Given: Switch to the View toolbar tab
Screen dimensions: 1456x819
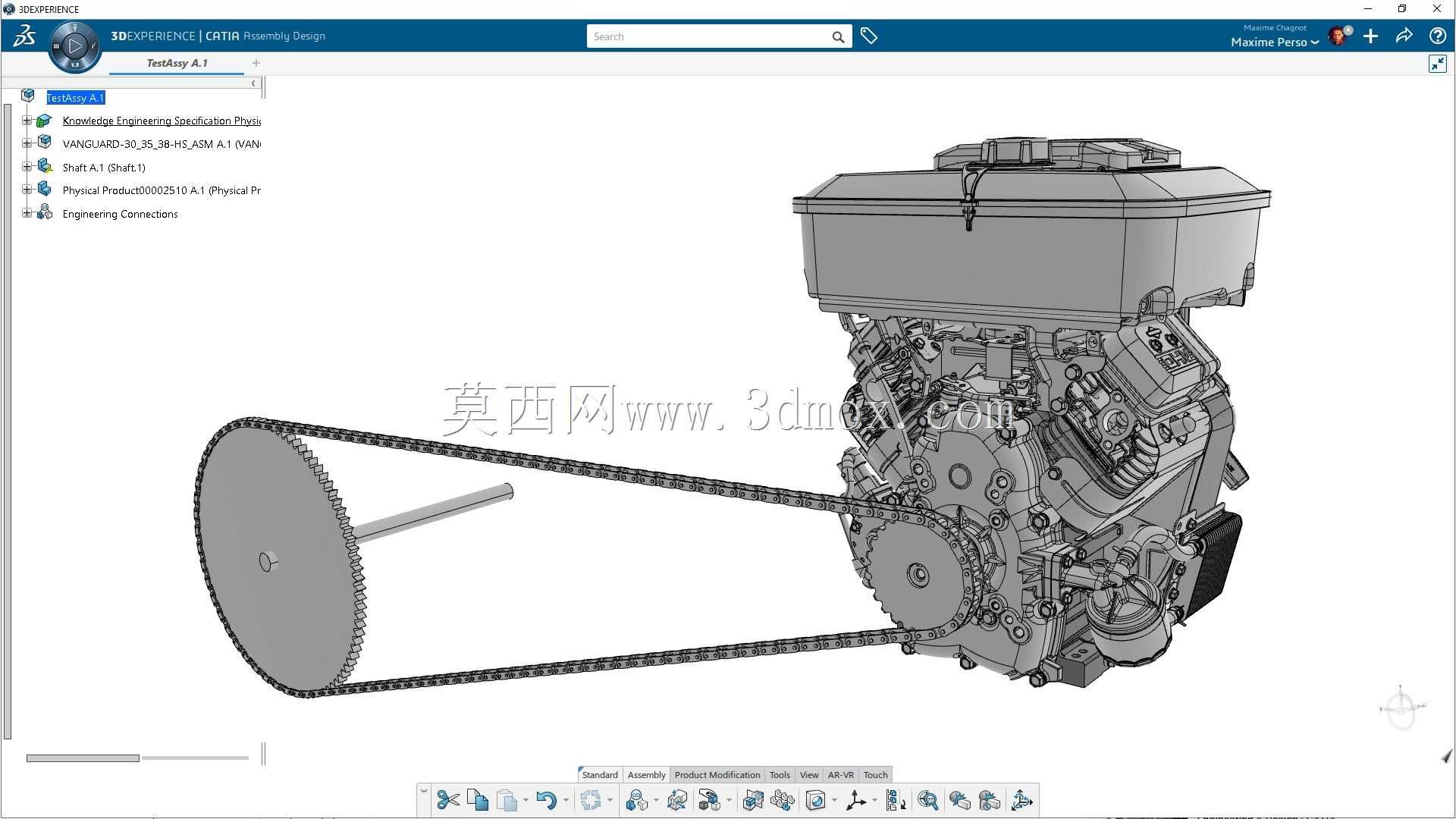Looking at the screenshot, I should (809, 775).
